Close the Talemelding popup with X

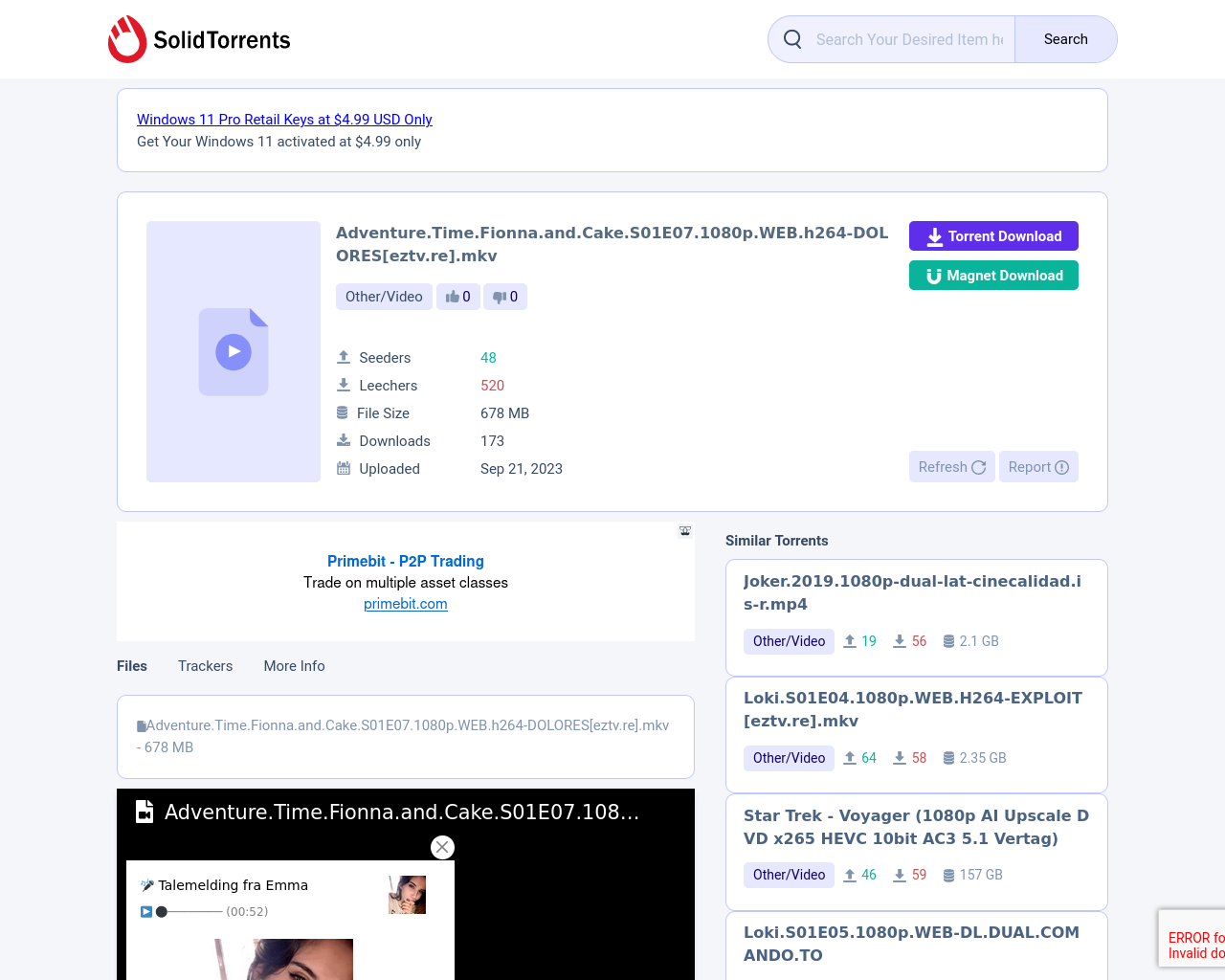click(442, 847)
